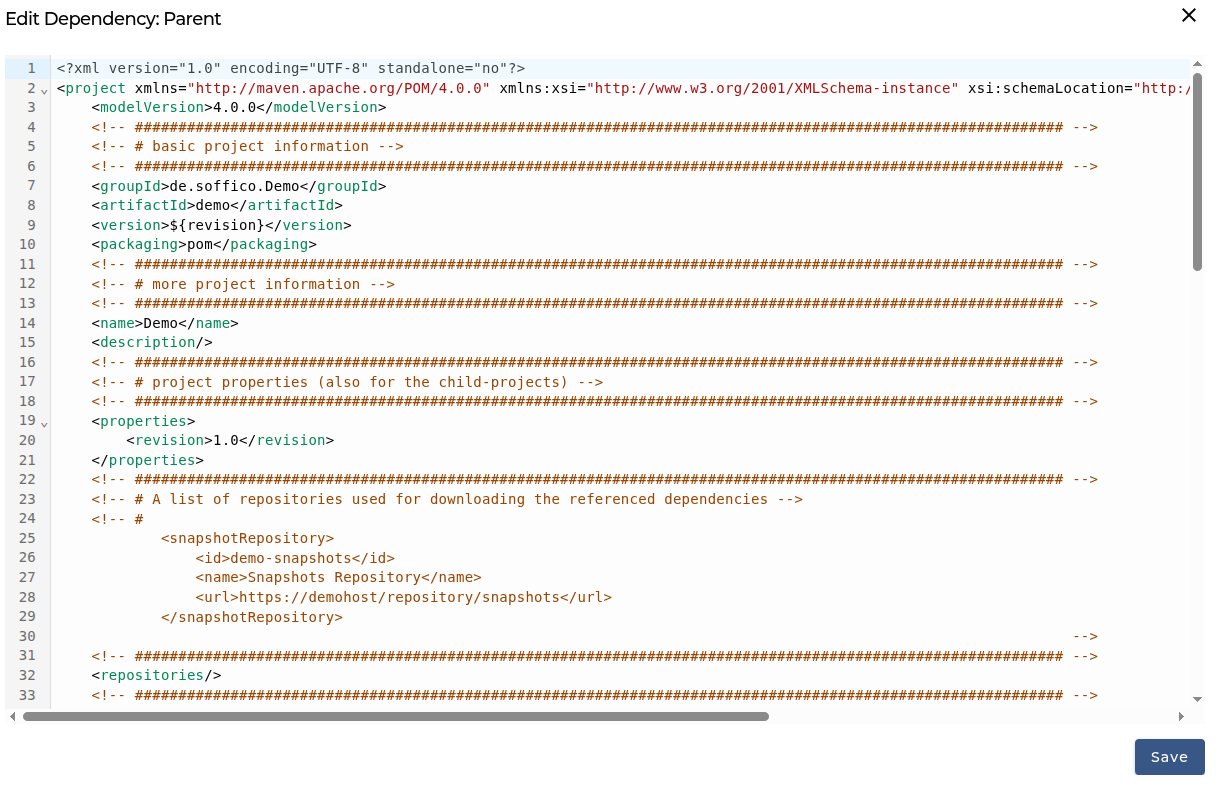1216x786 pixels.
Task: Click the 'project properties' comment on line 17
Action: [x=347, y=382]
